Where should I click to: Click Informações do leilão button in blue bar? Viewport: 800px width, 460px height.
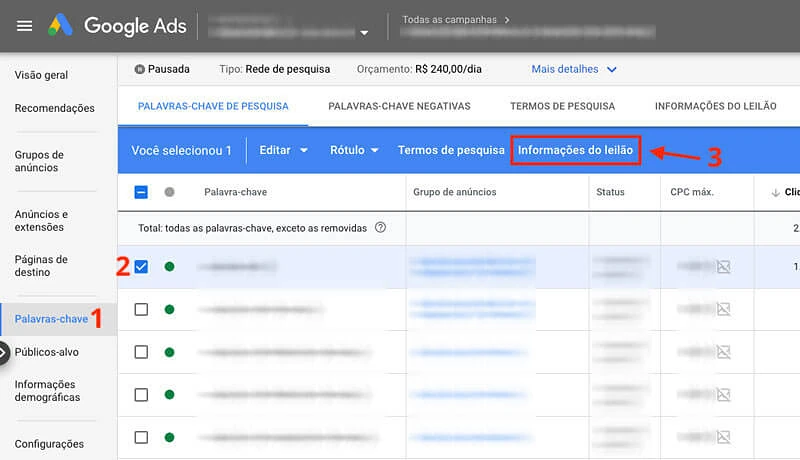[576, 150]
